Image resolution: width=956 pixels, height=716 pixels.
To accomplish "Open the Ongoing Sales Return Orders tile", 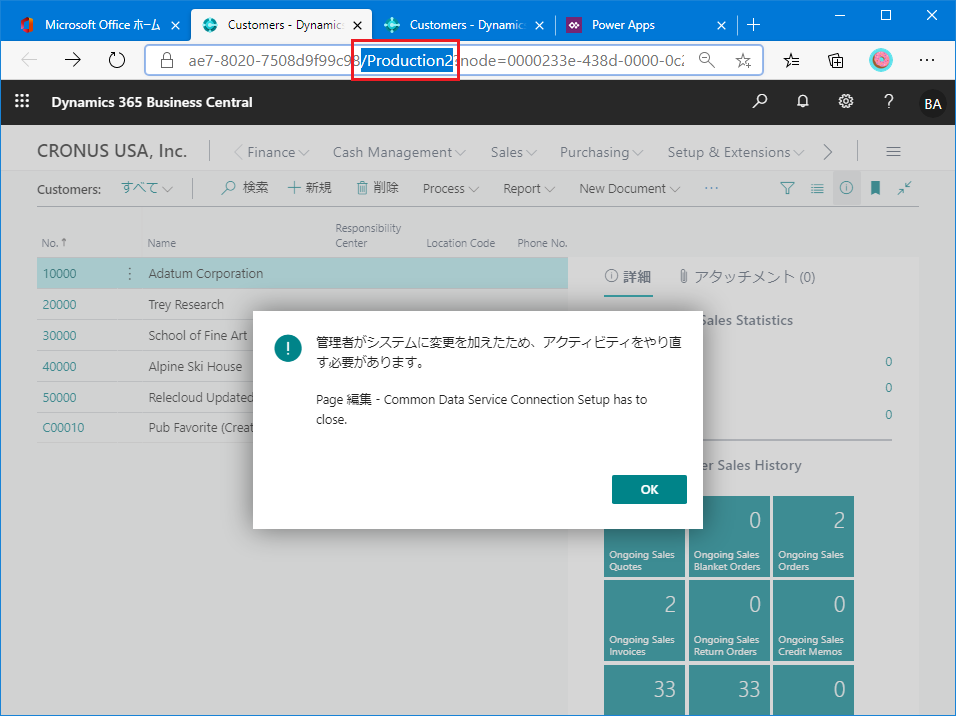I will pos(729,620).
